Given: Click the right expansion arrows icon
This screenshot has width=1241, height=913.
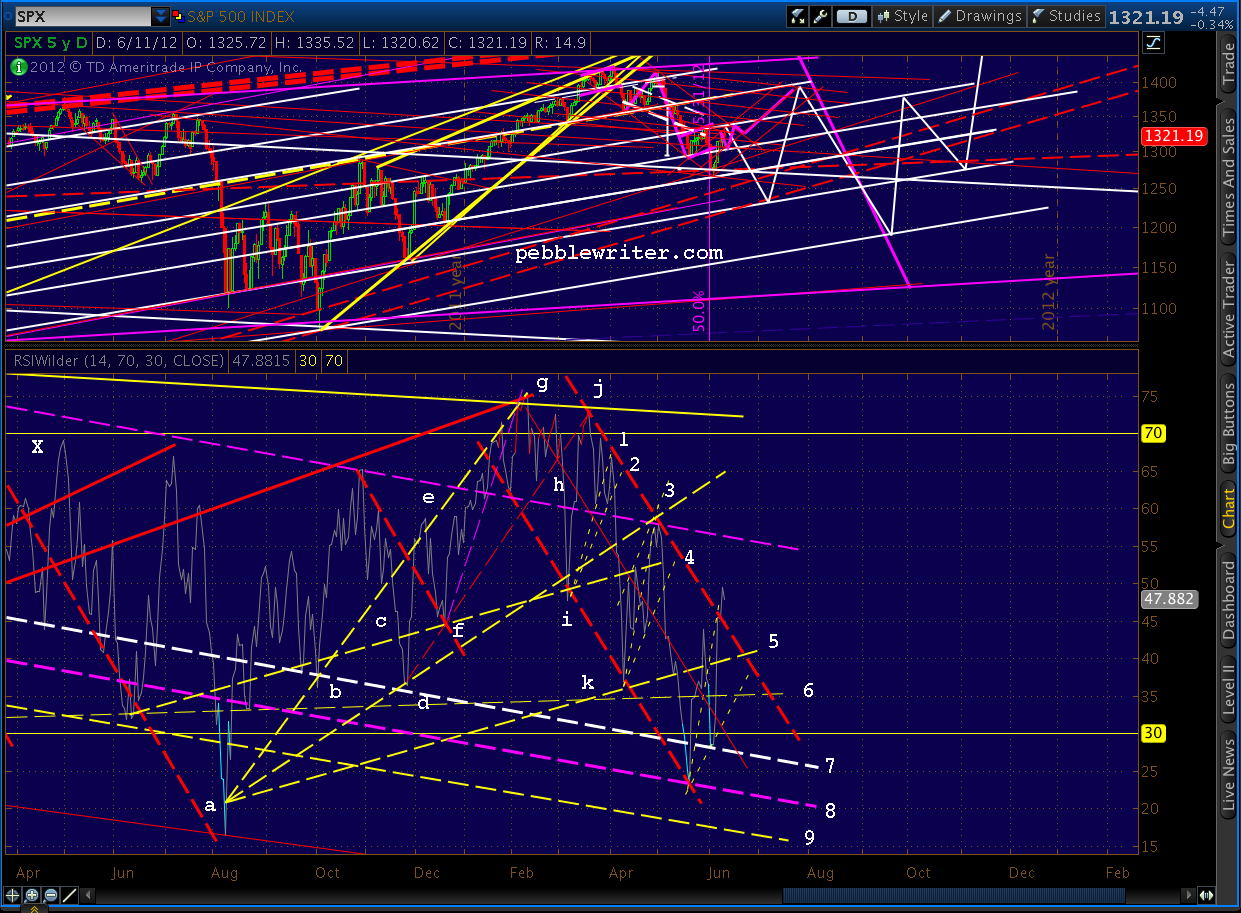Looking at the screenshot, I should tap(1208, 896).
